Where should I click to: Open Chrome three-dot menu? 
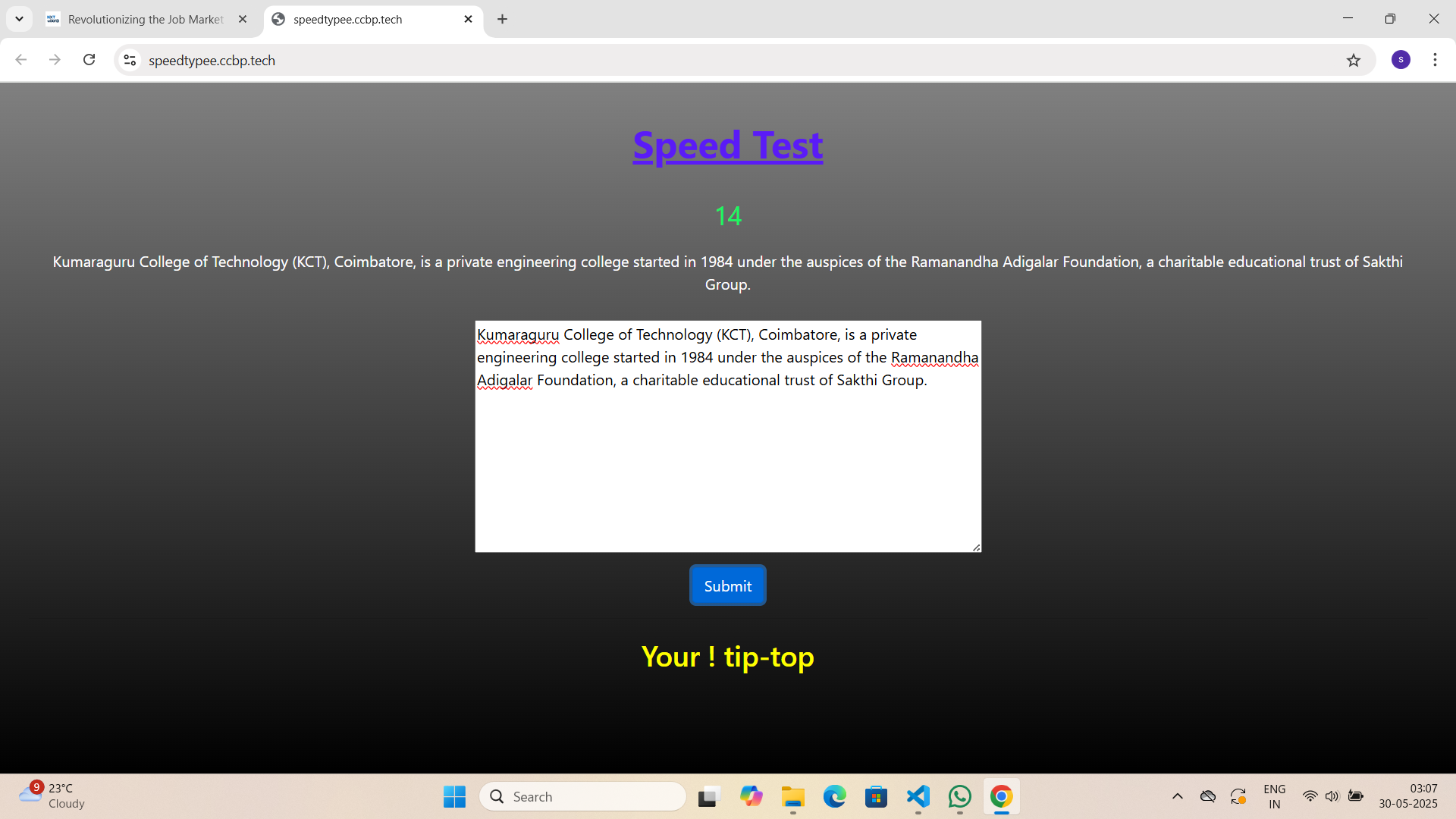pos(1435,60)
